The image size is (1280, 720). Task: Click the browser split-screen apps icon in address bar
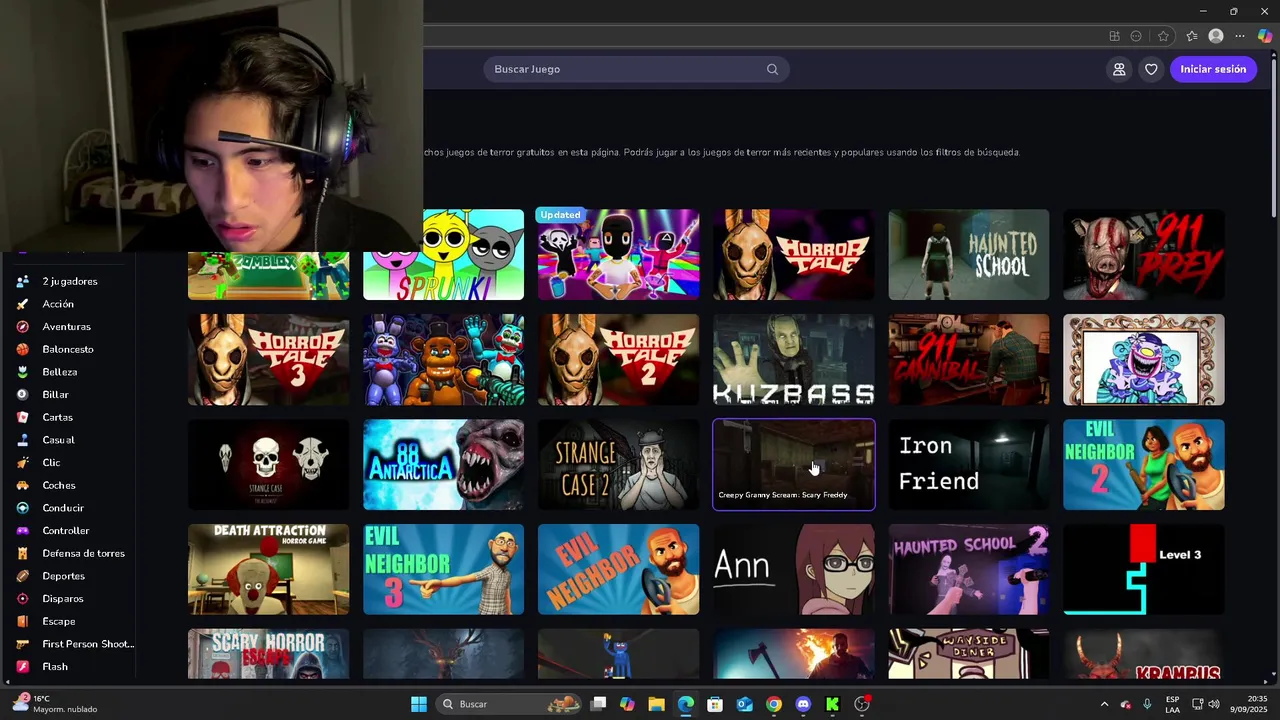[1114, 36]
